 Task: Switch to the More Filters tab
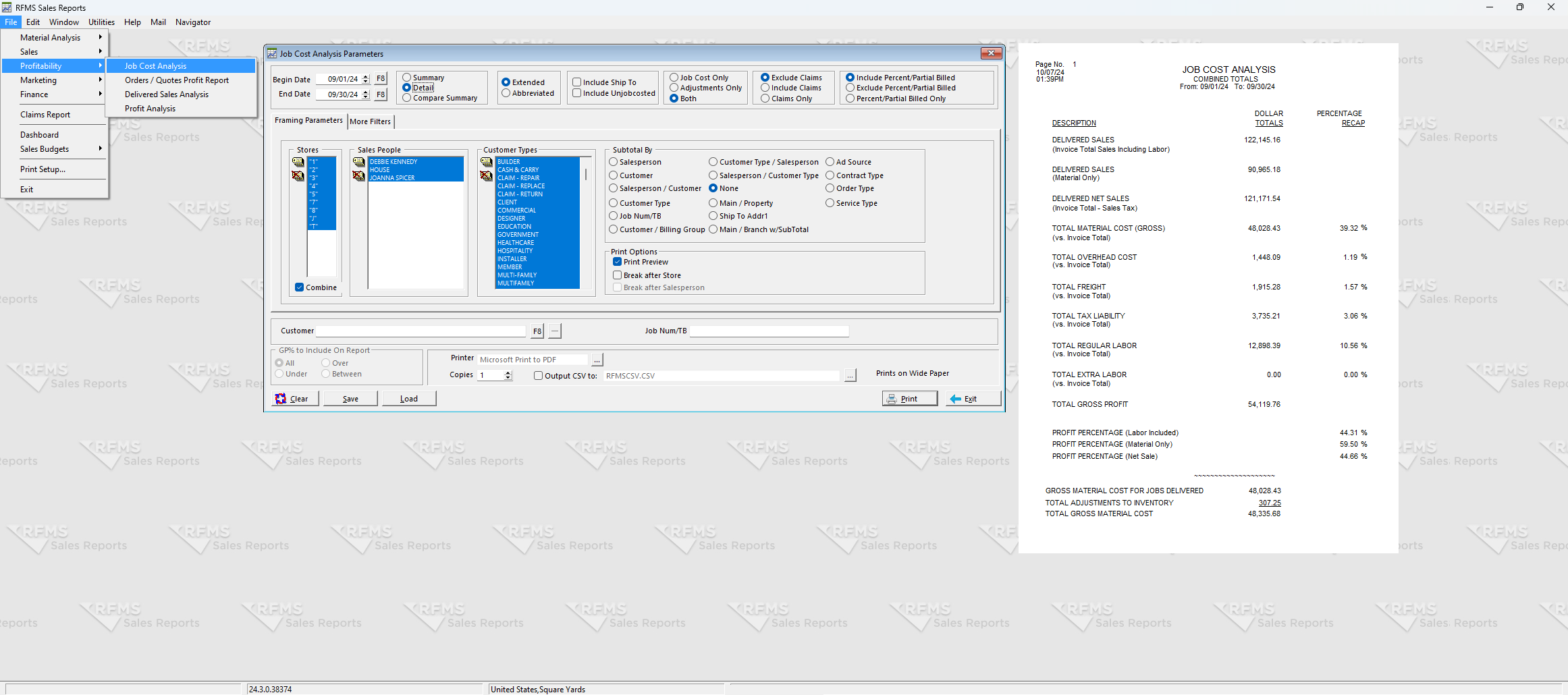pos(371,121)
